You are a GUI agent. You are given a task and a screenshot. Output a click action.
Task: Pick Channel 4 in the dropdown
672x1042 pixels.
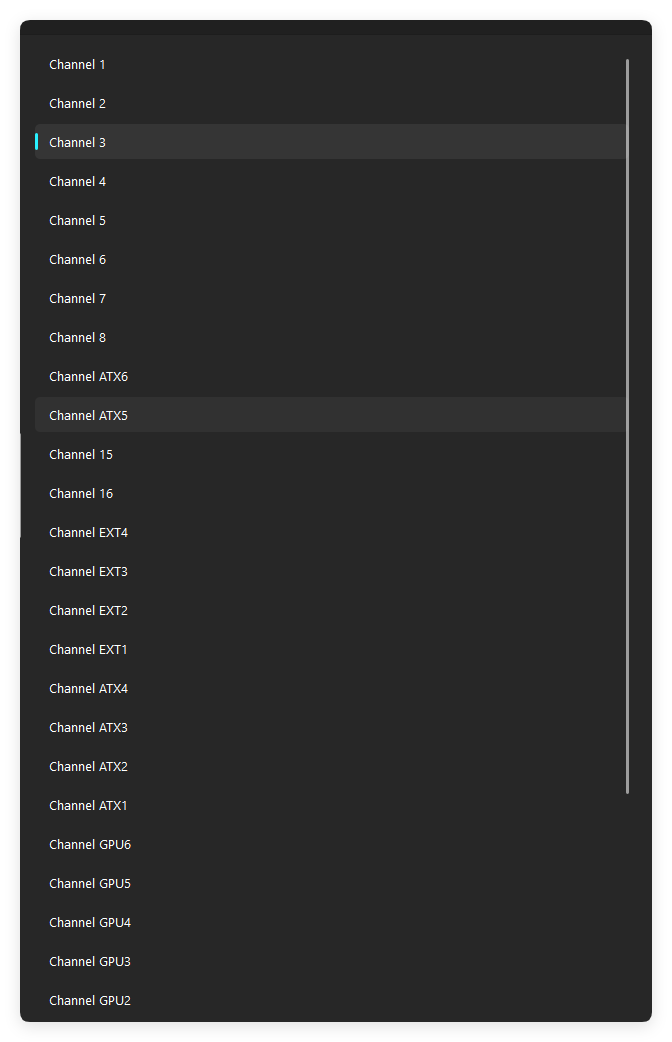point(332,181)
